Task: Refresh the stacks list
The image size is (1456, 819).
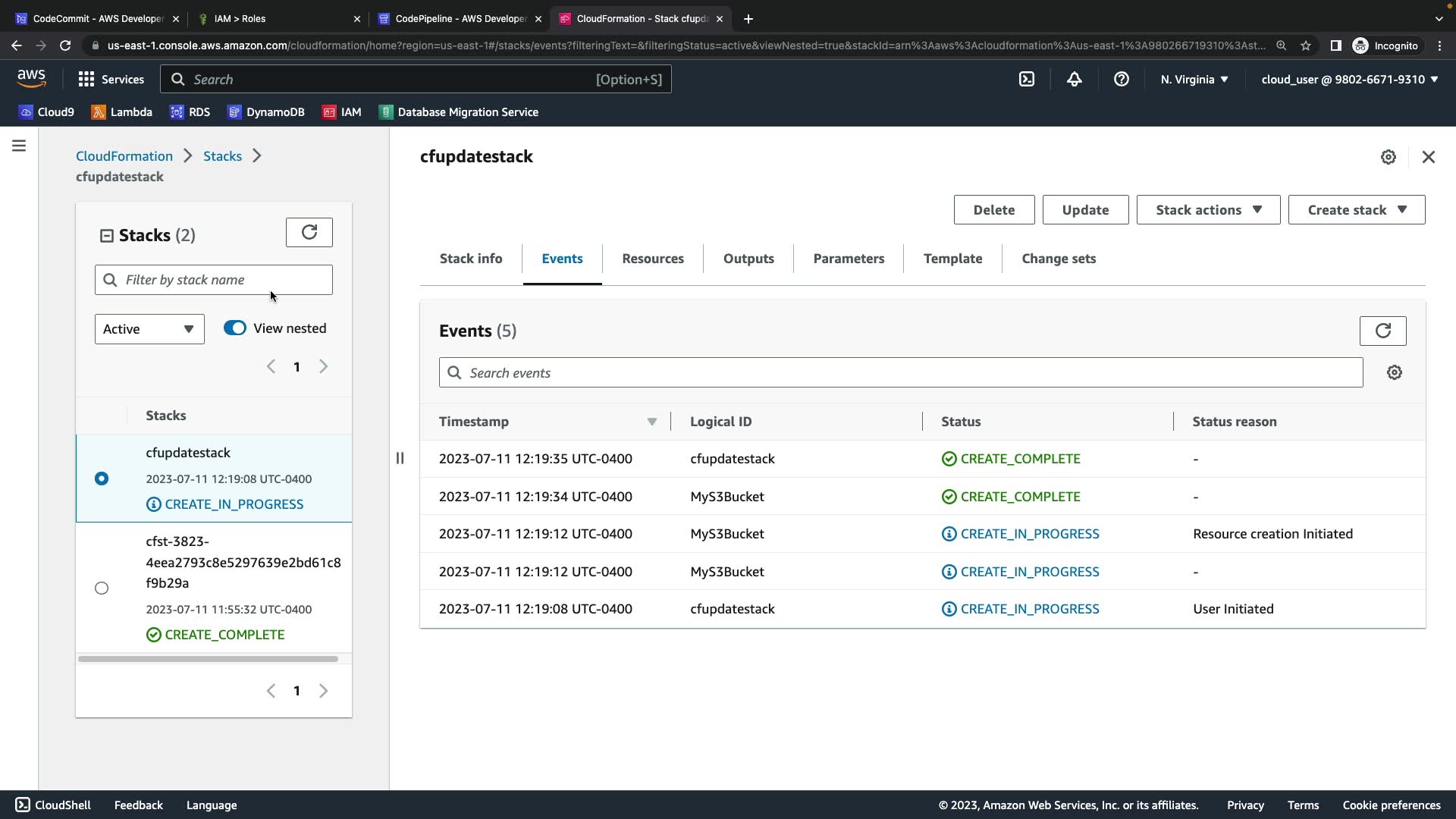Action: tap(309, 233)
